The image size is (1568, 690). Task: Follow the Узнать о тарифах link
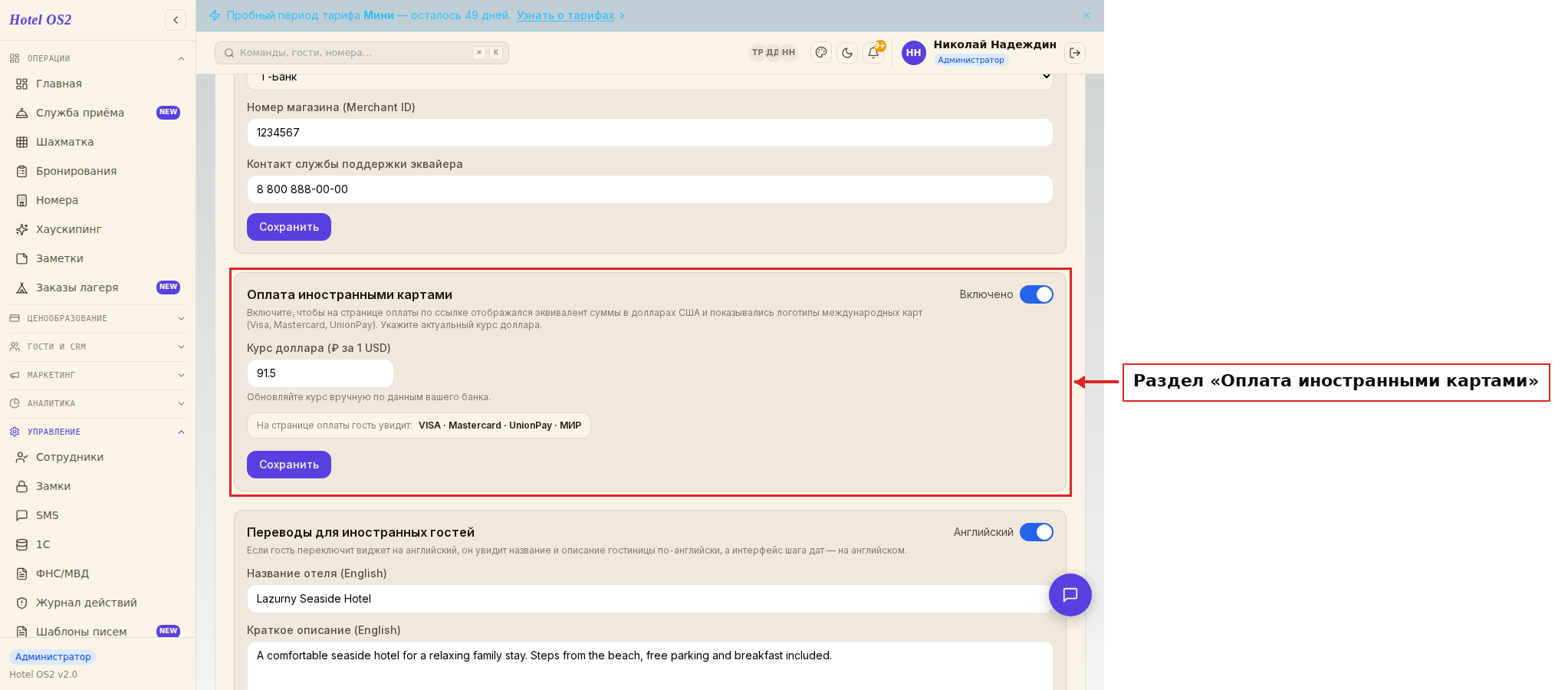pyautogui.click(x=565, y=15)
